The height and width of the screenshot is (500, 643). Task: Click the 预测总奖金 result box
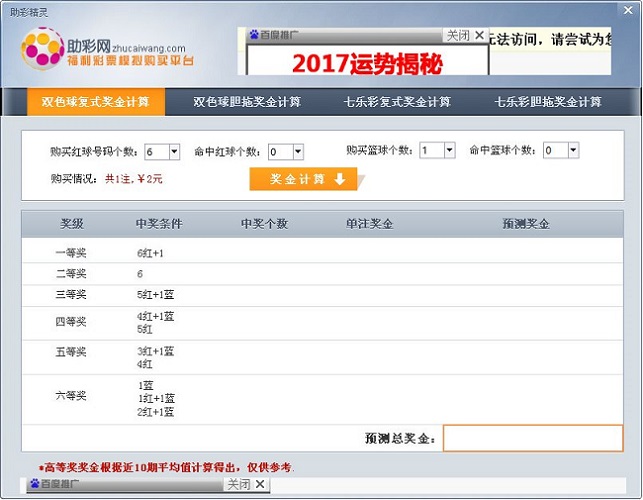533,438
